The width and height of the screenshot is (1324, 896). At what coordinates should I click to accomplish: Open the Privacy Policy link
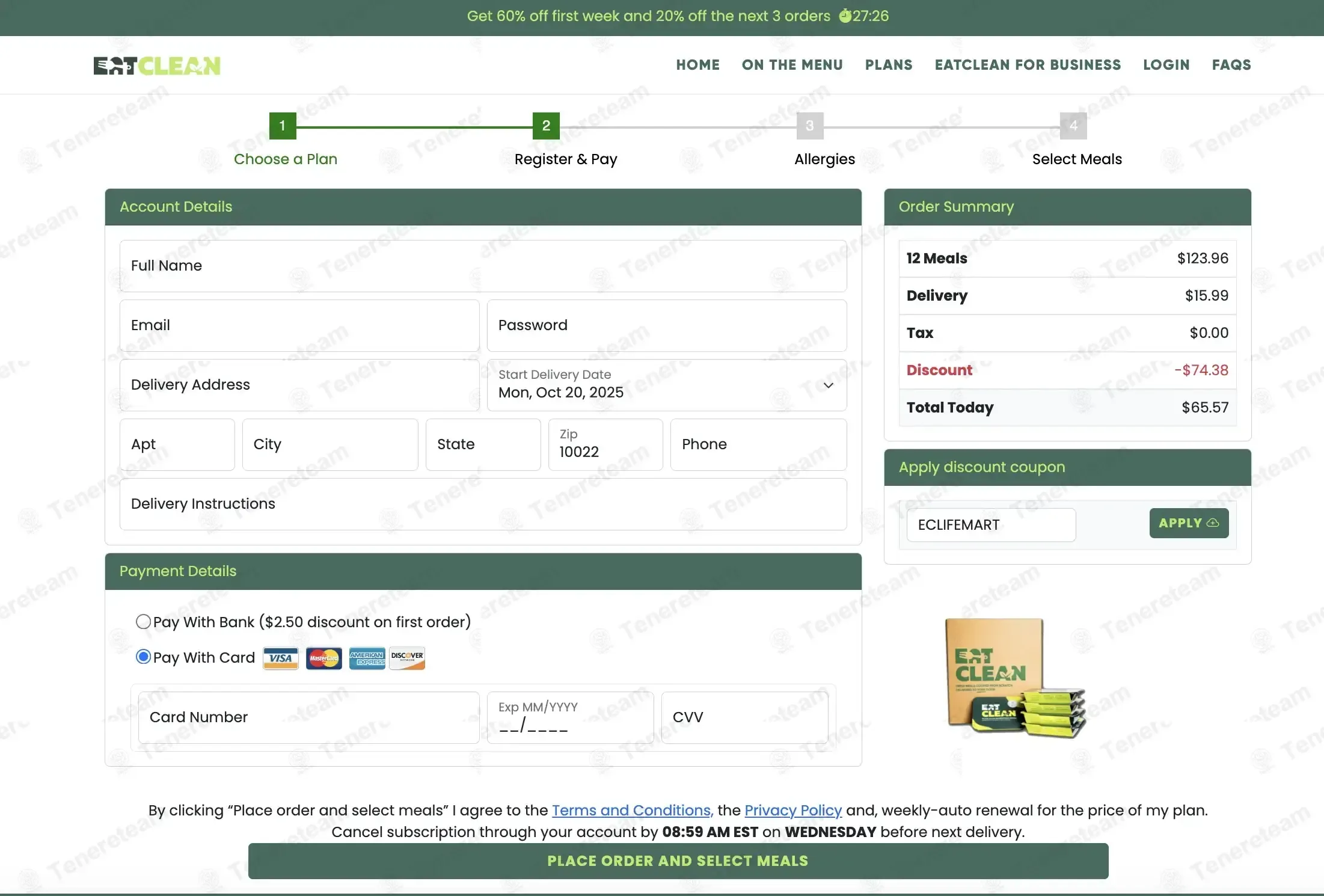[x=793, y=811]
